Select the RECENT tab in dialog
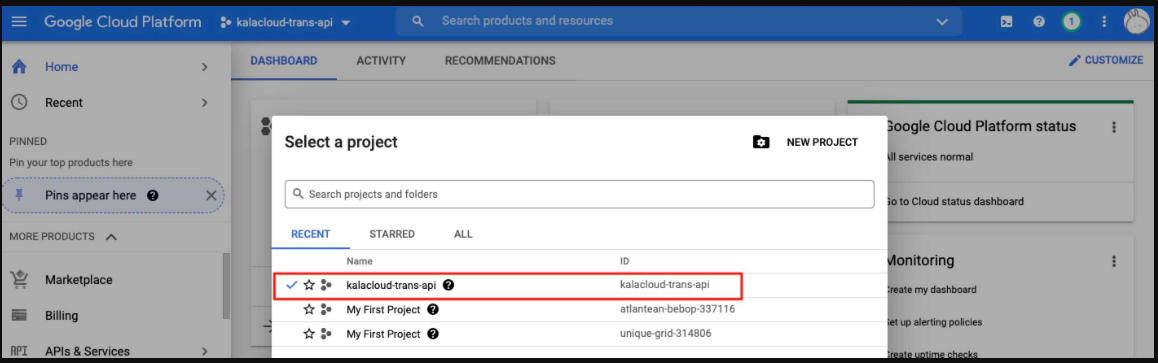1158x363 pixels. [x=310, y=234]
